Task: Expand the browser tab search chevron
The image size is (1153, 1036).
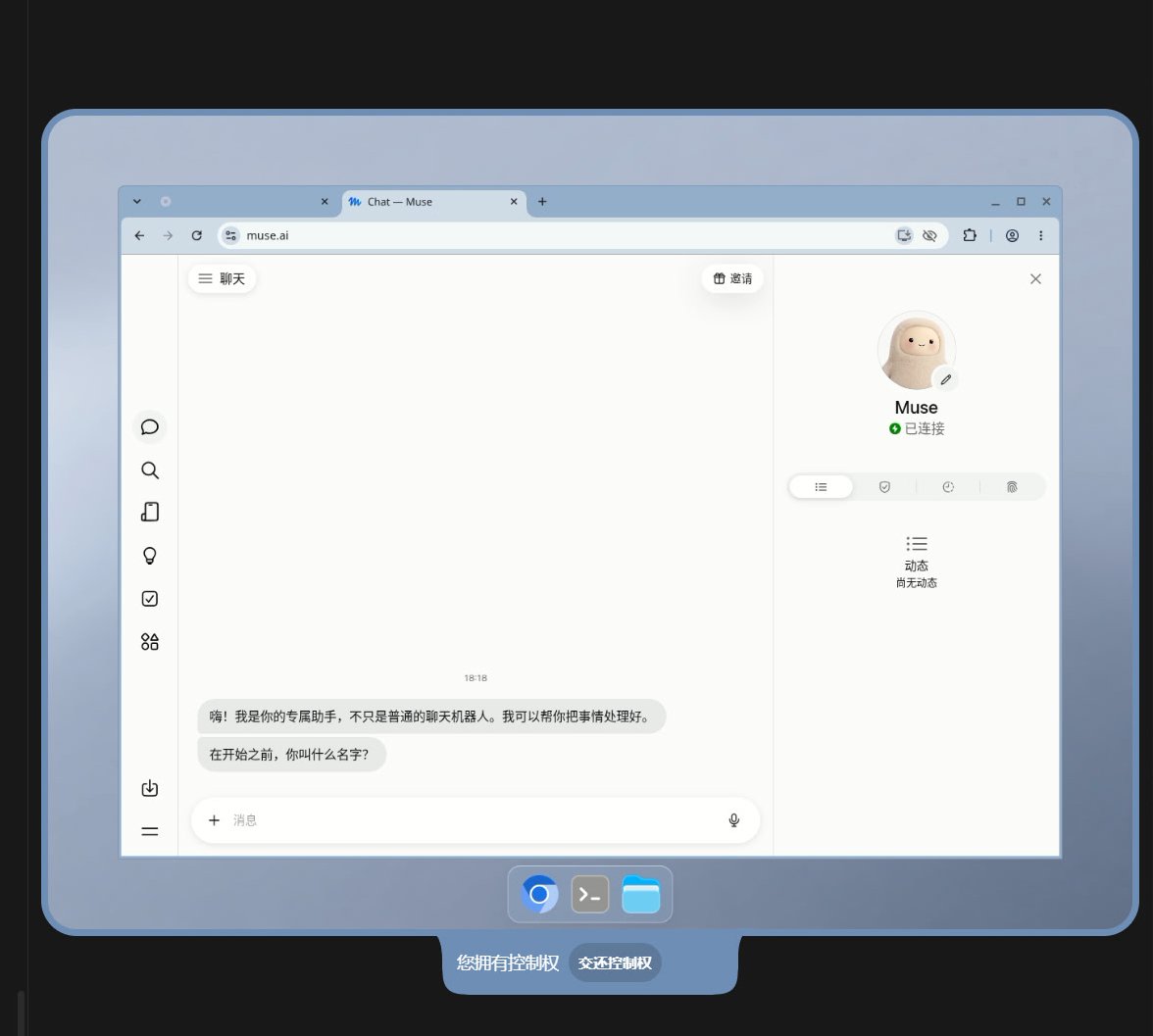Action: 137,202
